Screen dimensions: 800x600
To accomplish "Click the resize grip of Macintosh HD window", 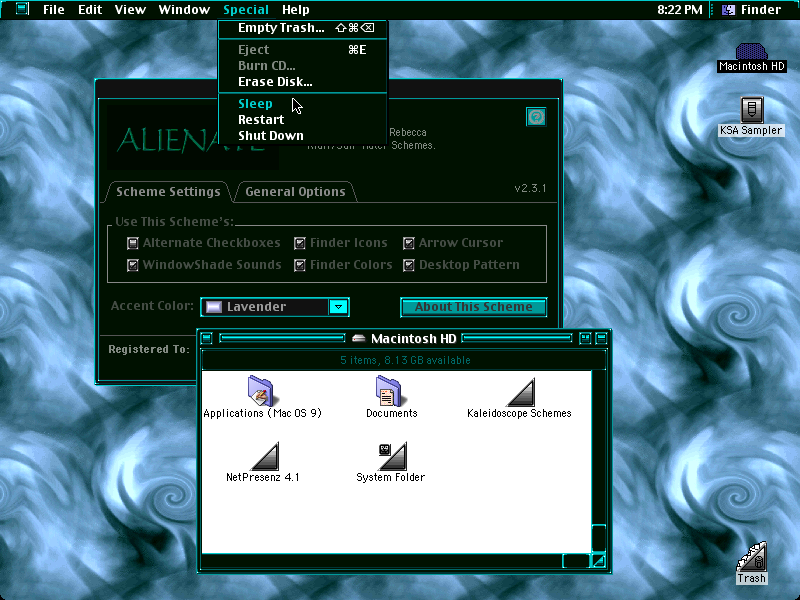I will coord(599,561).
